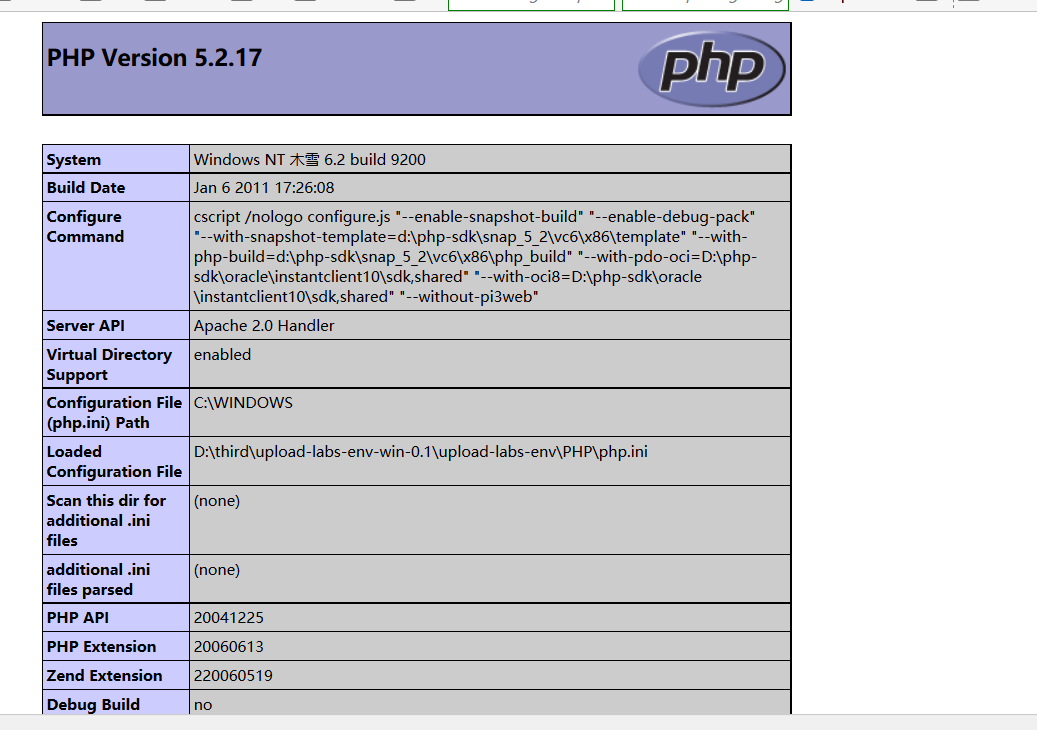
Task: Click the Scan this dir label
Action: (x=106, y=520)
